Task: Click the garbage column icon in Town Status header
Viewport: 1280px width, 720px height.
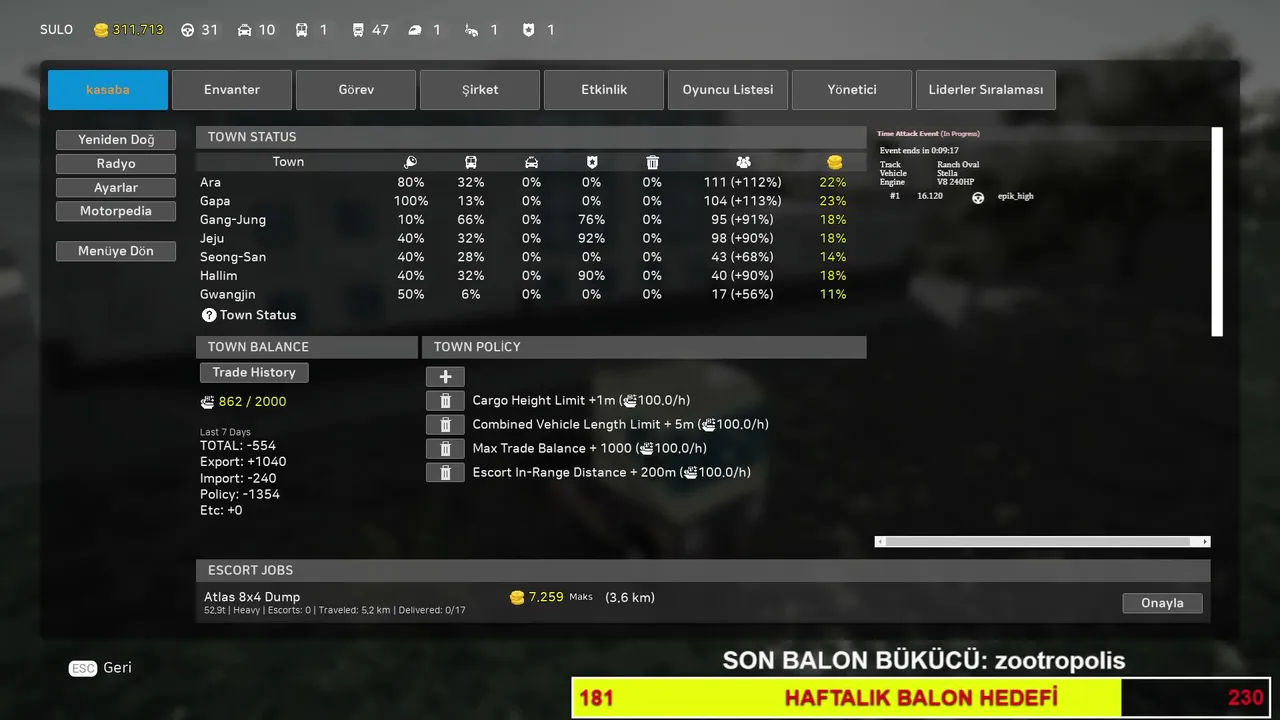Action: click(x=652, y=162)
